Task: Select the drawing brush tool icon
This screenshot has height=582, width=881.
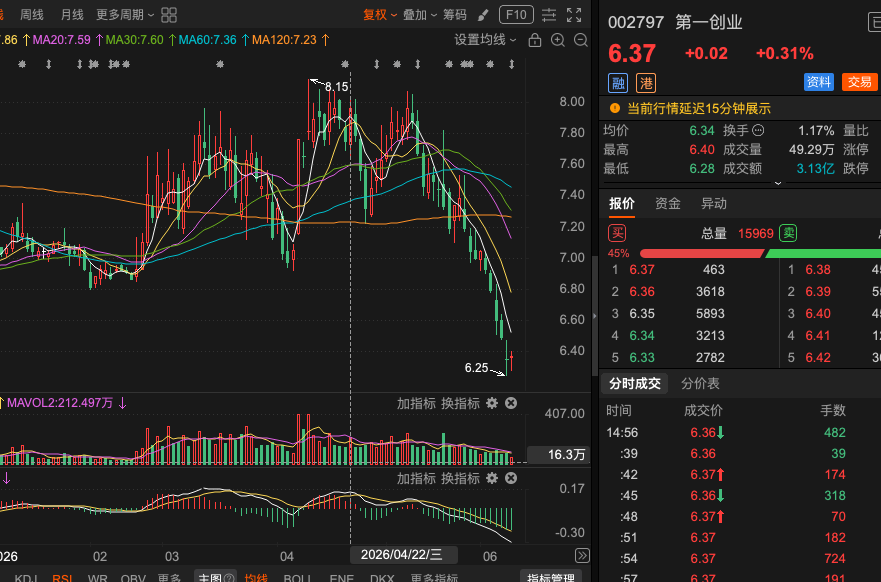Action: (x=483, y=15)
